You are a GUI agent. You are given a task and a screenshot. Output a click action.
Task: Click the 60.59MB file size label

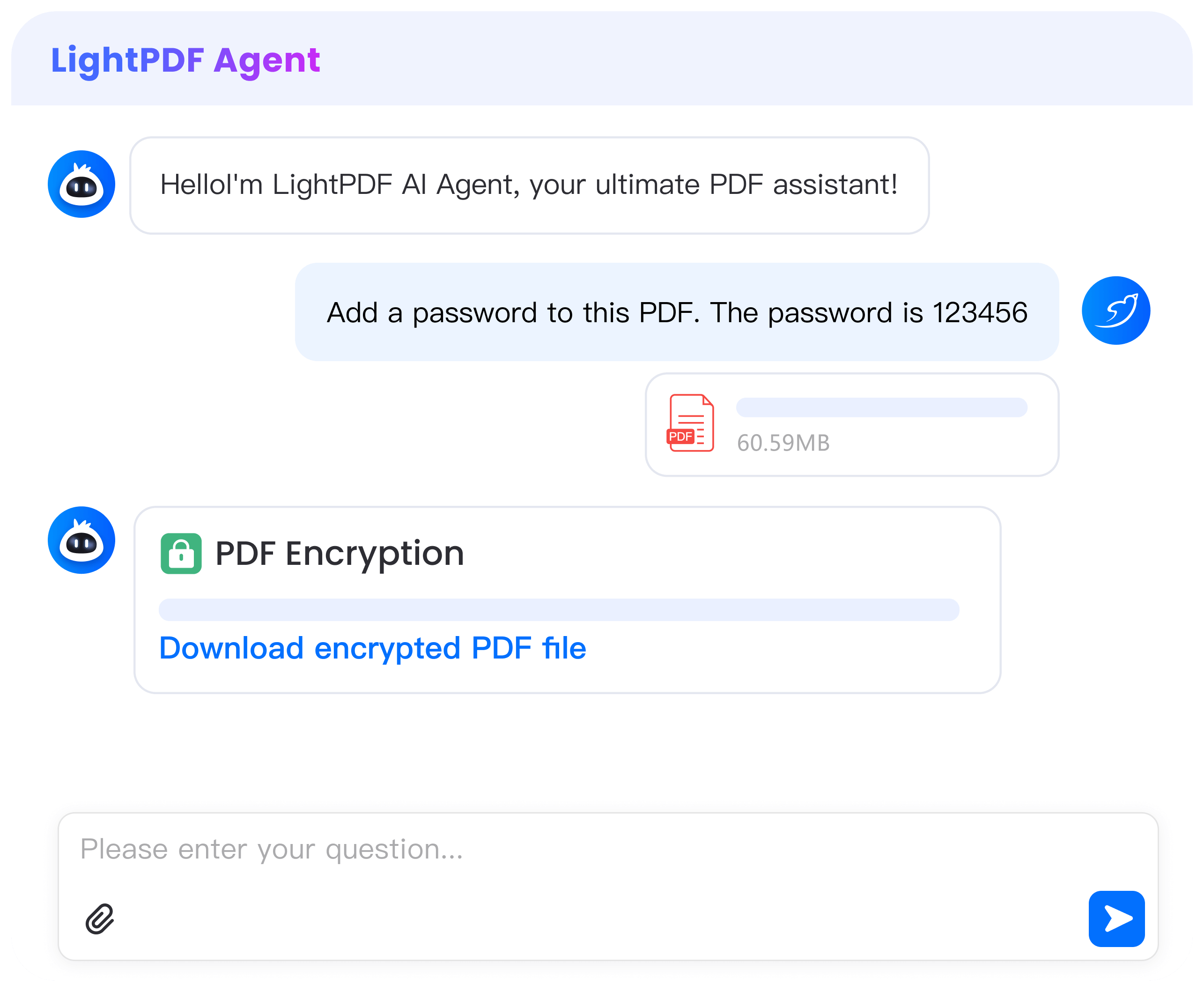(x=783, y=443)
